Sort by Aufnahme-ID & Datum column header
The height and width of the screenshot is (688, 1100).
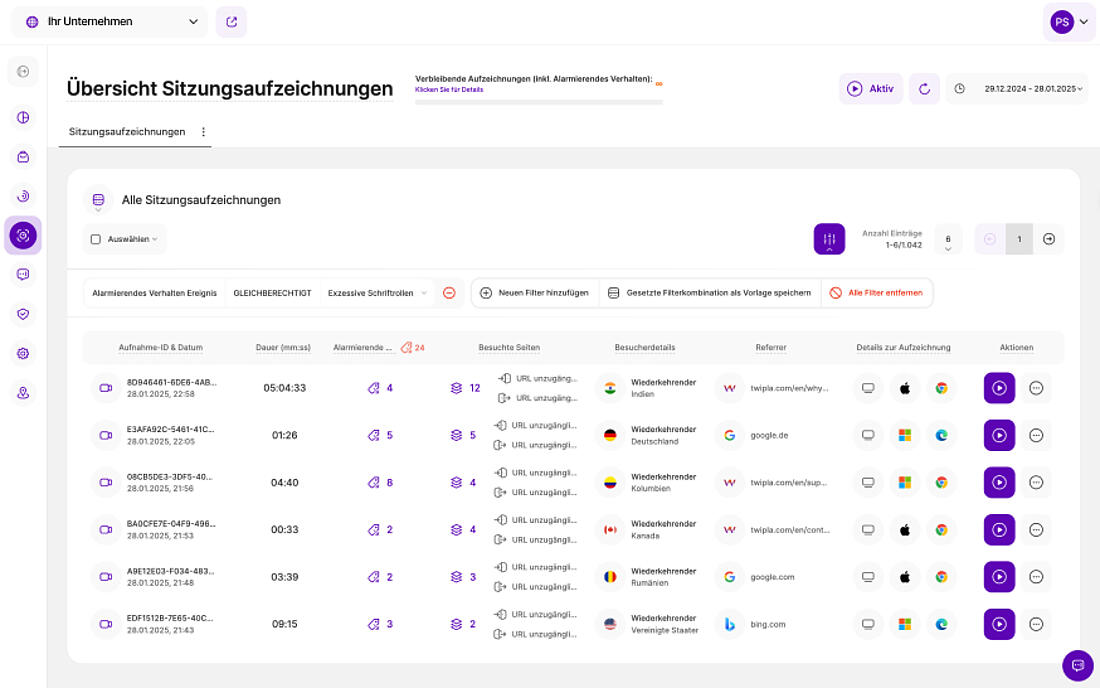tap(161, 348)
